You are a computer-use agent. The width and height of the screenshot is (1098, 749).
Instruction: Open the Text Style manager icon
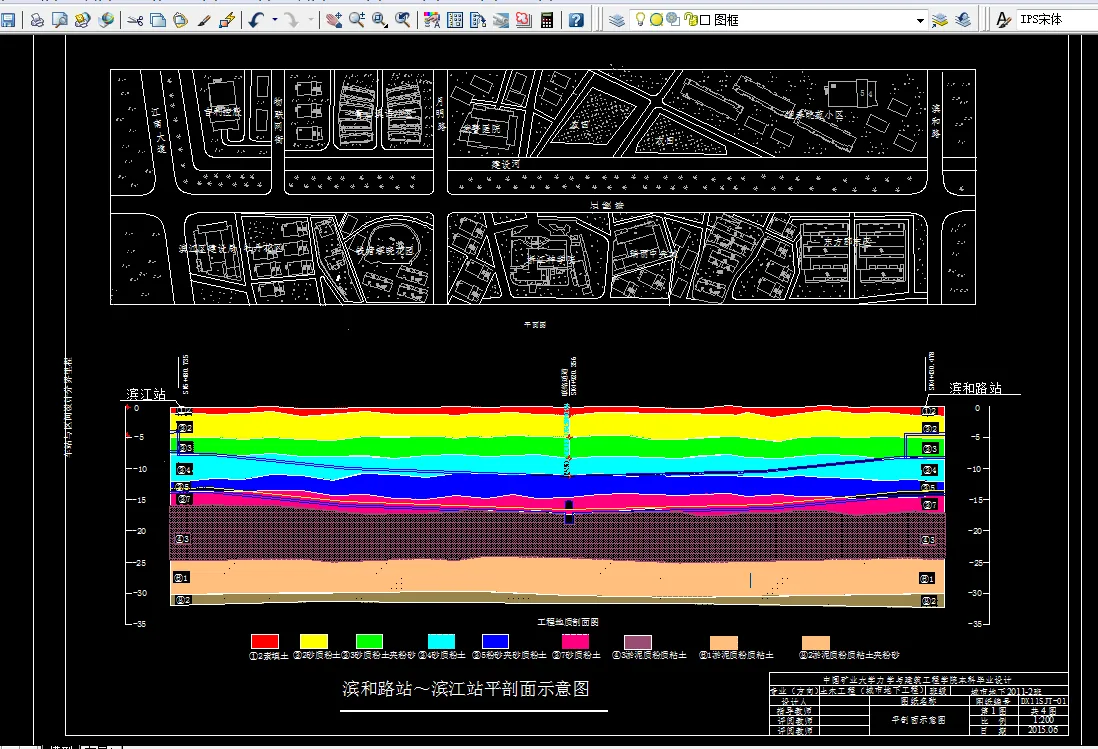pyautogui.click(x=1003, y=20)
